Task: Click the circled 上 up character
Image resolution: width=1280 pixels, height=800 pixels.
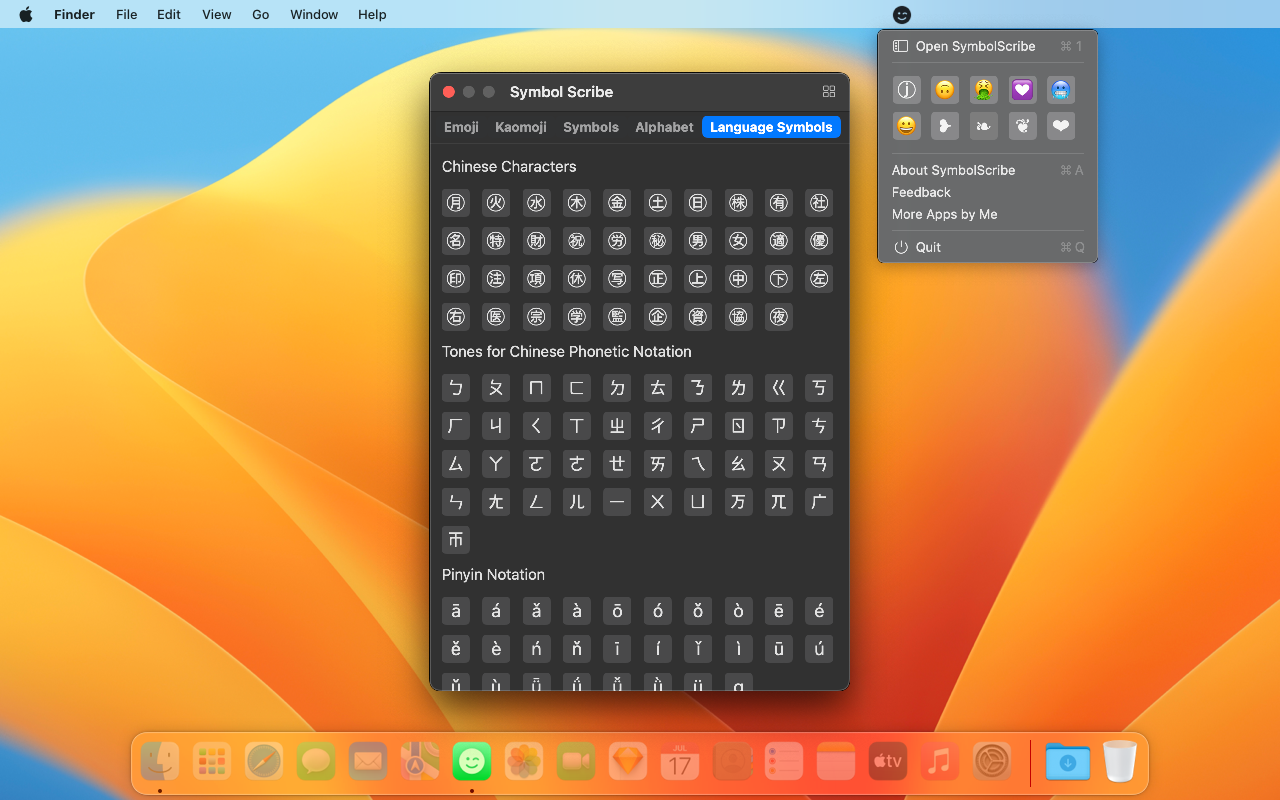Action: point(698,279)
